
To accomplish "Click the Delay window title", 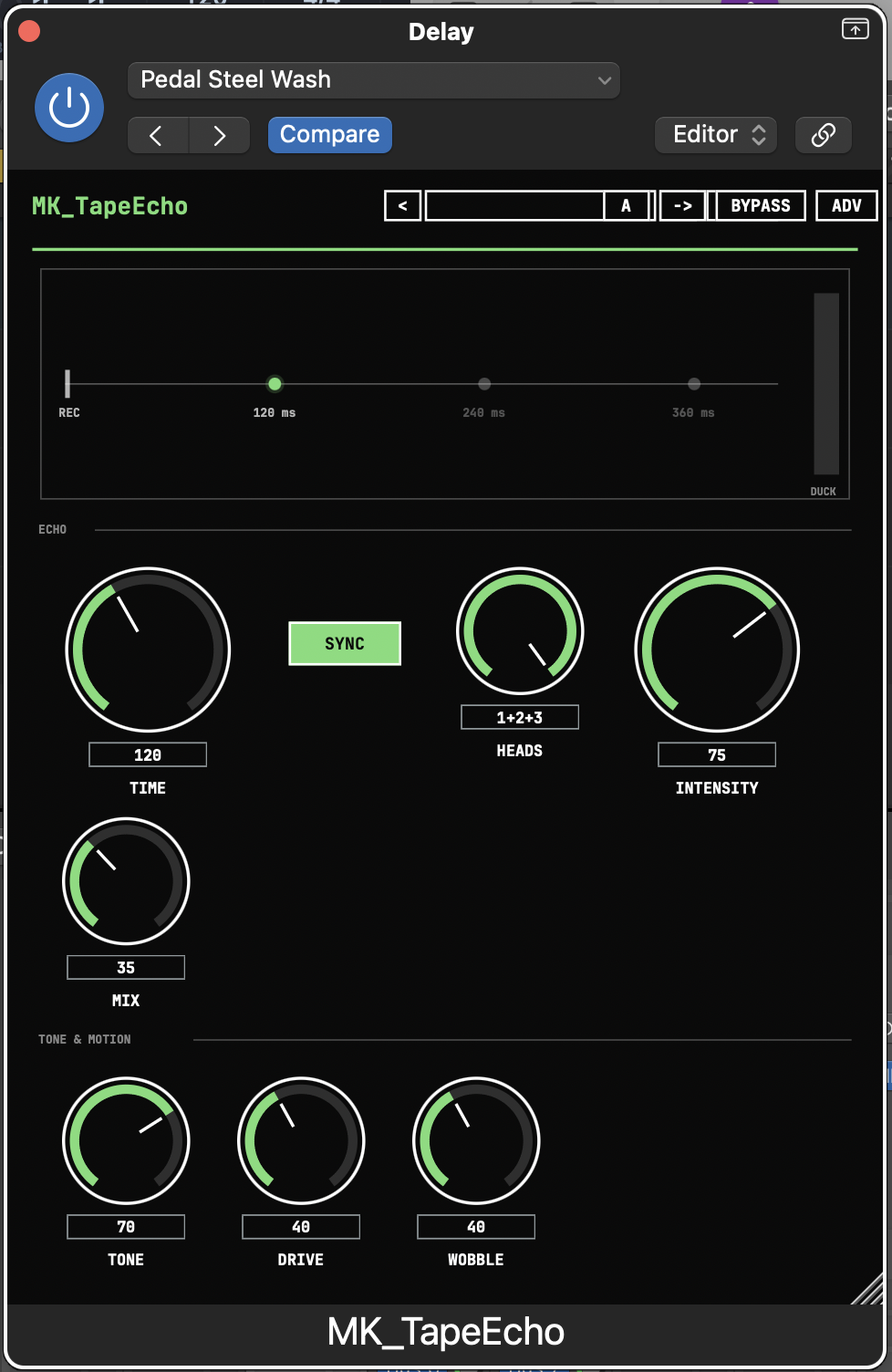I will (441, 32).
